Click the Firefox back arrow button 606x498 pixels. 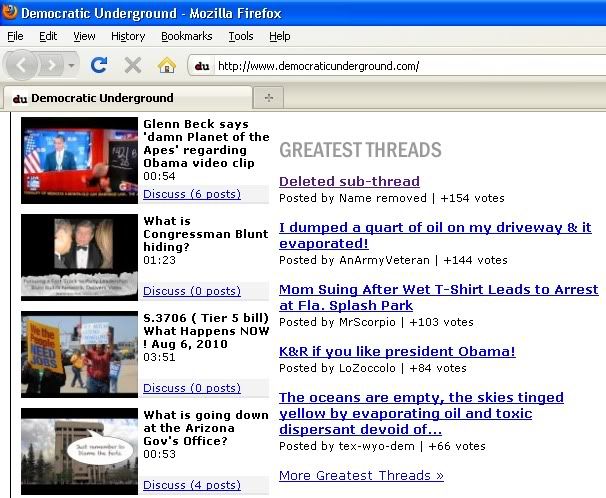pos(22,65)
